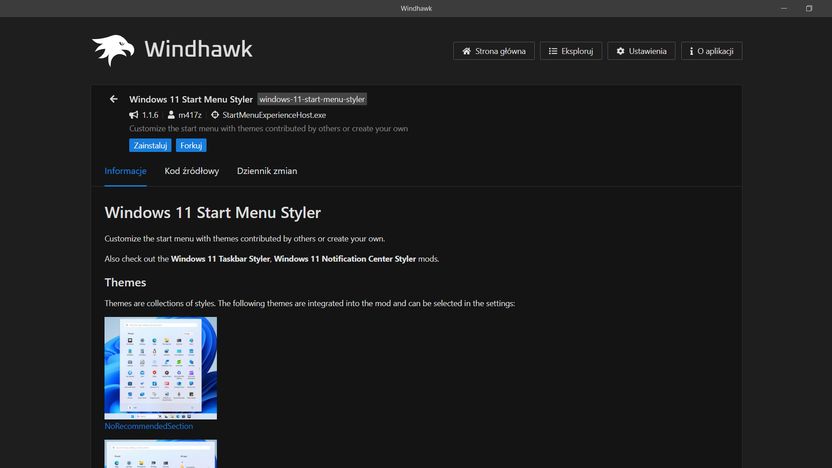Open the Windows 11 Taskbar Styler link
832x468 pixels.
point(220,259)
